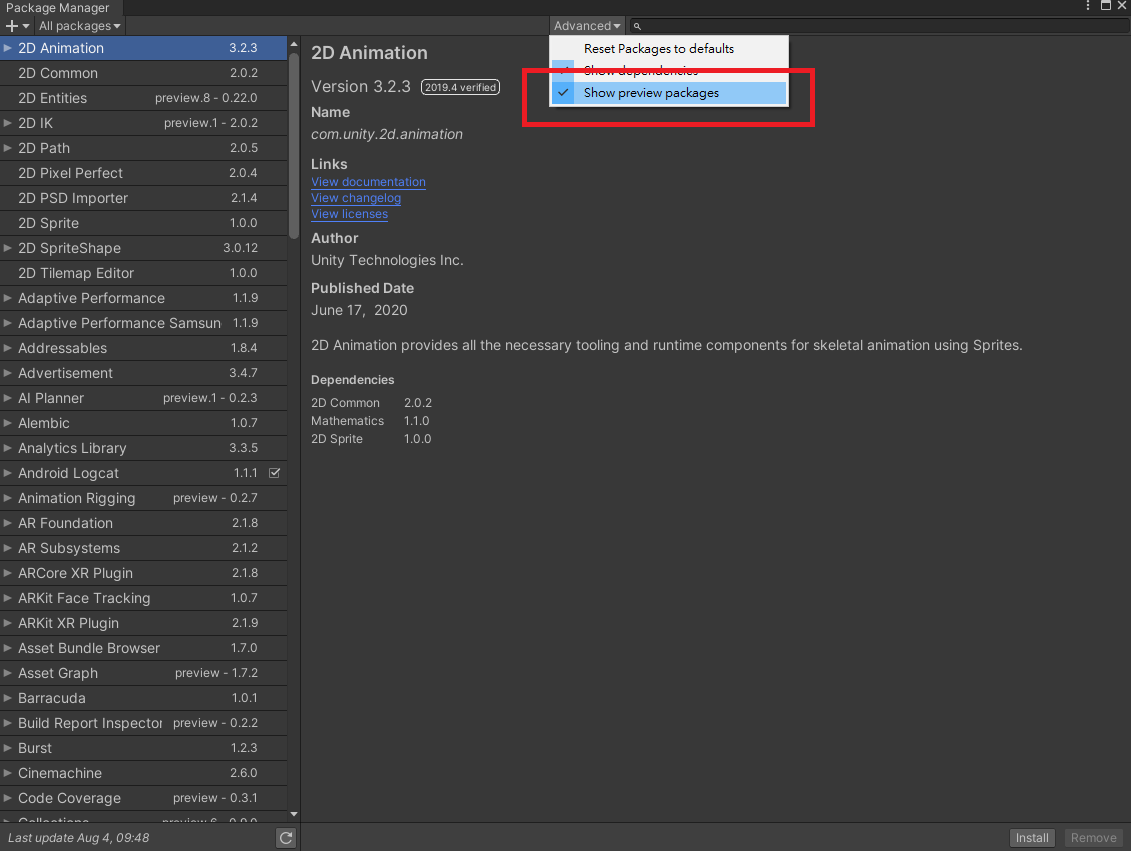Expand the Advertisement package row
Image resolution: width=1131 pixels, height=851 pixels.
7,373
